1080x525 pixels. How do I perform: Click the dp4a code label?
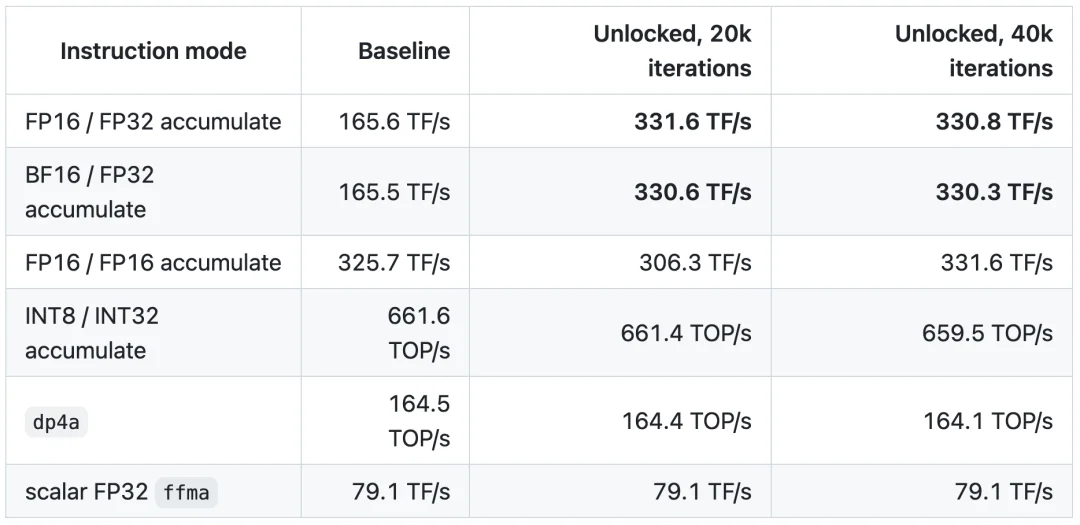tap(56, 422)
